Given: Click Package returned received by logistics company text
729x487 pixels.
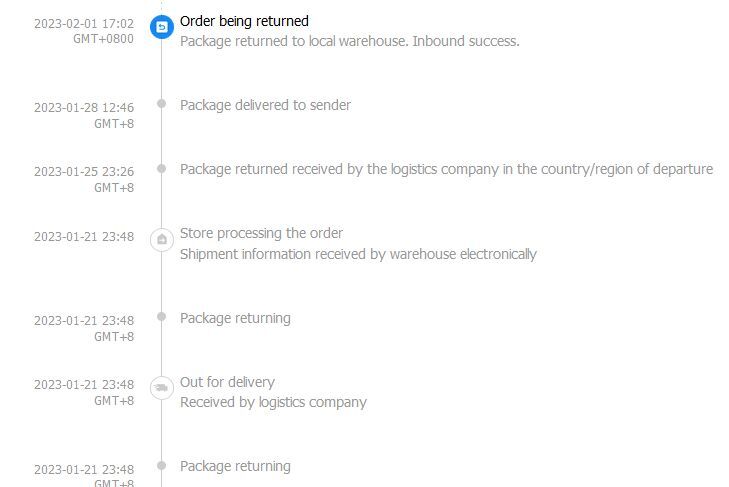Looking at the screenshot, I should 446,169.
